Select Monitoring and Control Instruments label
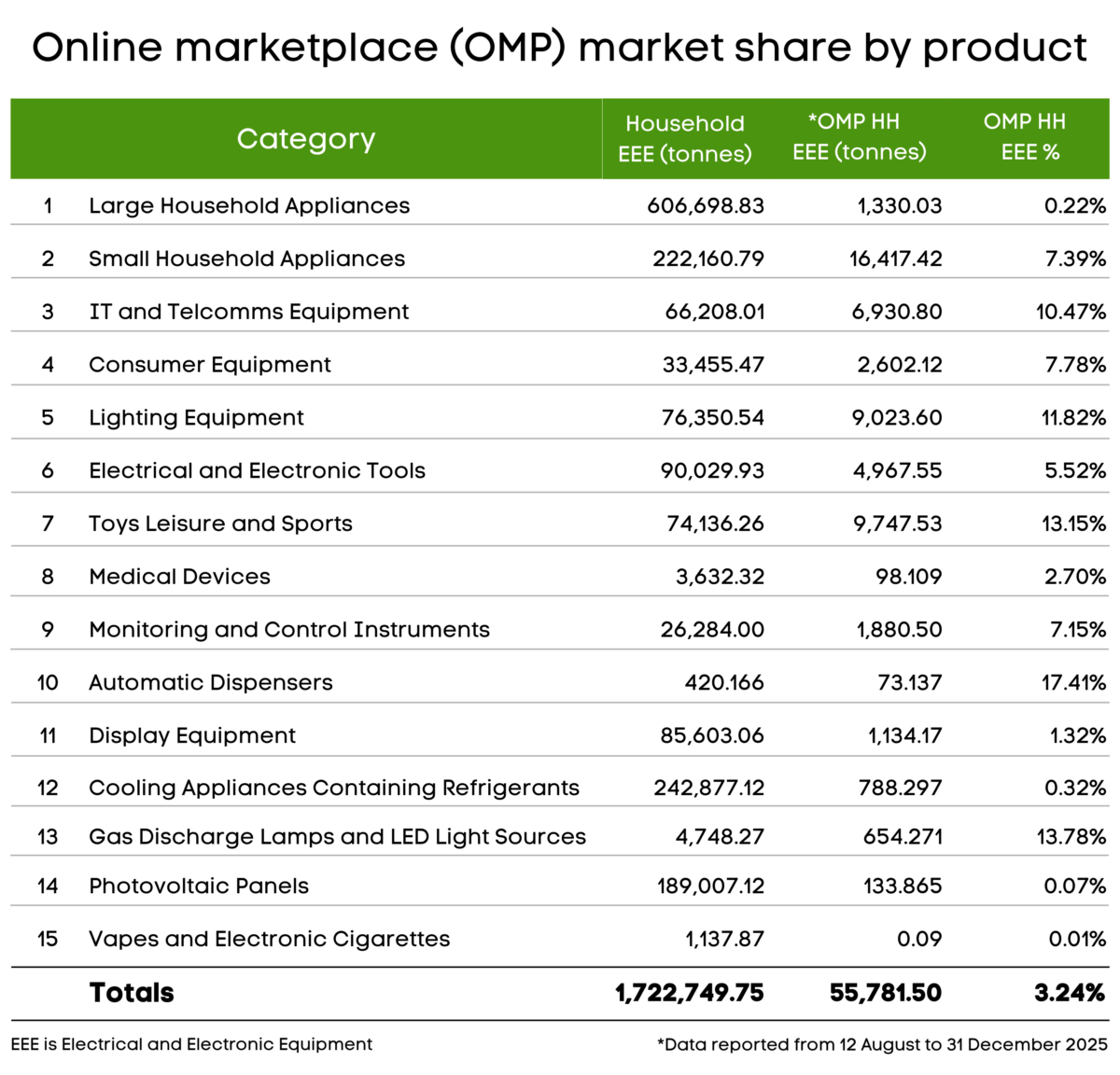This screenshot has height=1075, width=1120. (288, 630)
